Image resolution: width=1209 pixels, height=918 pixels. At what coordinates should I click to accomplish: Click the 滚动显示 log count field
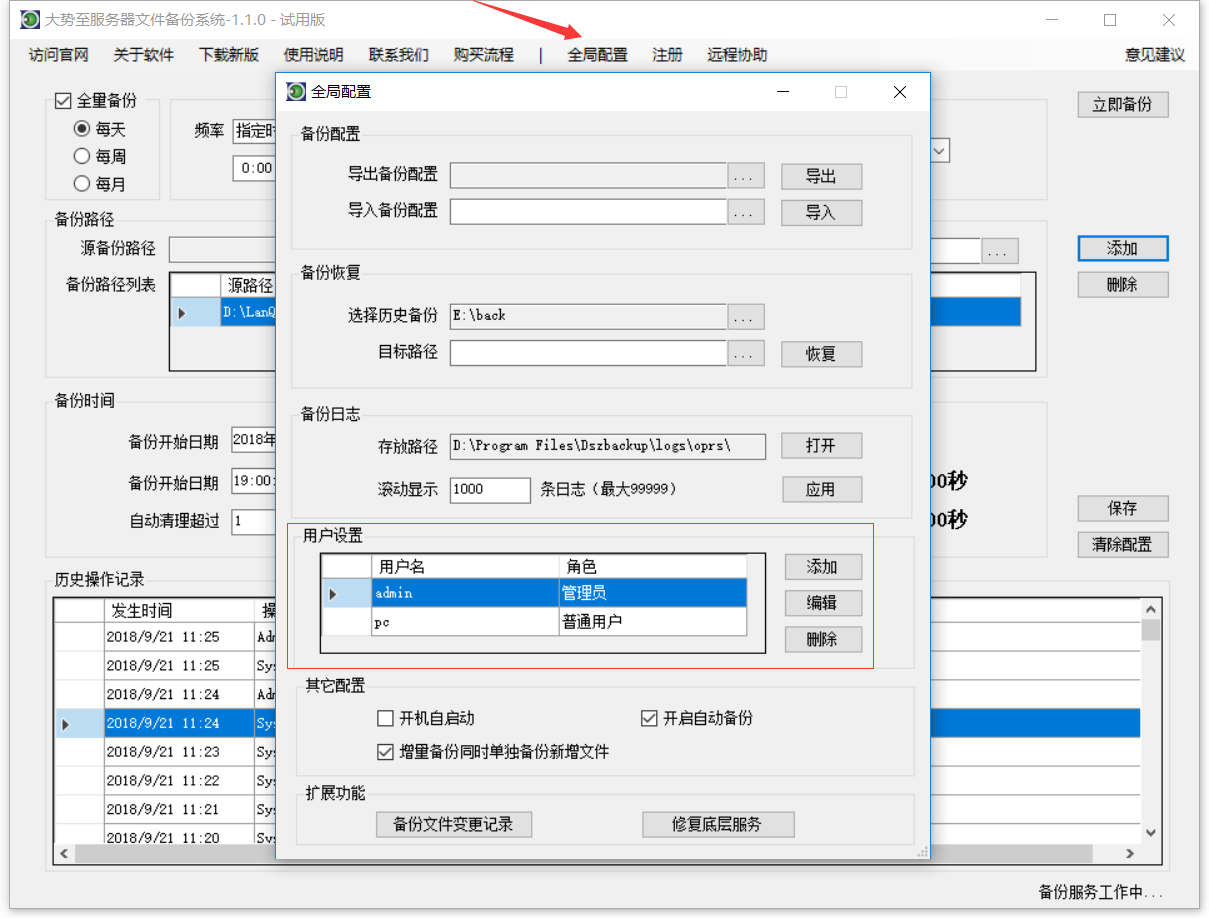click(490, 489)
